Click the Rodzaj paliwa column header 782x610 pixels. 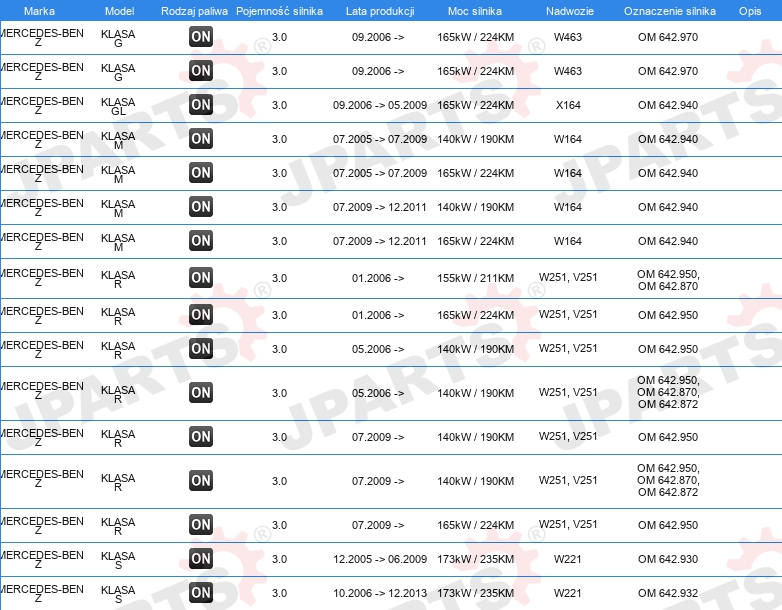(195, 11)
